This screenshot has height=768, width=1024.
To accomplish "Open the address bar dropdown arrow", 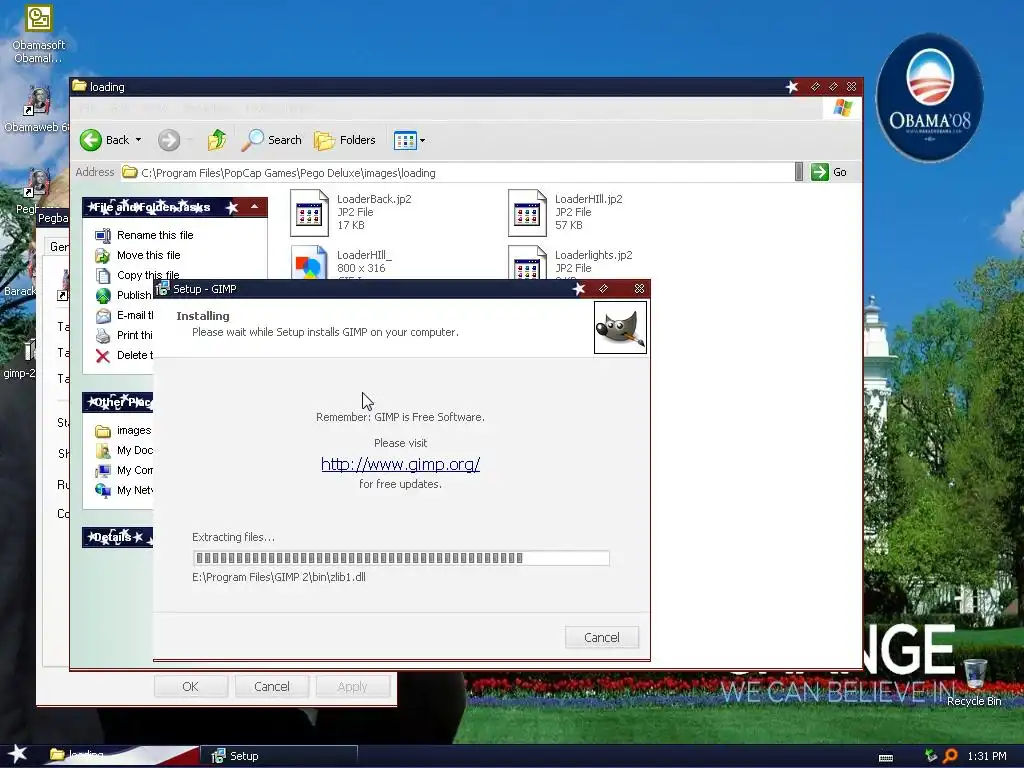I will pyautogui.click(x=799, y=172).
